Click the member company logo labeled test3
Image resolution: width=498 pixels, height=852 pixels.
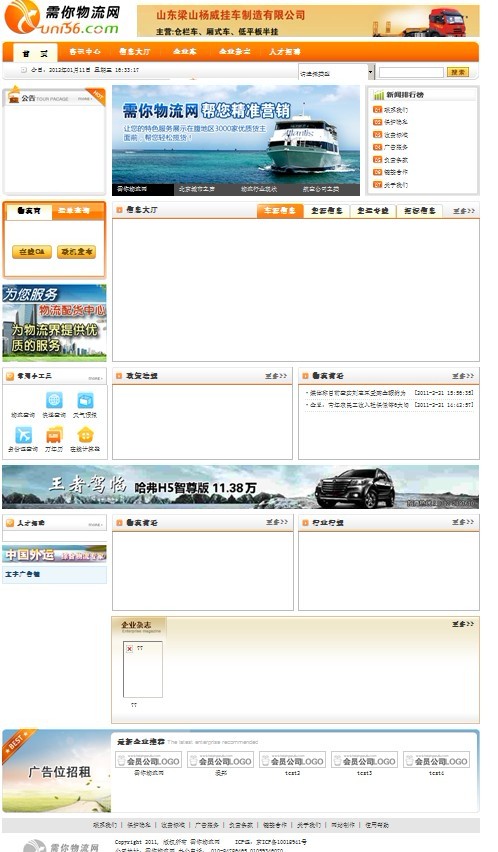(364, 761)
